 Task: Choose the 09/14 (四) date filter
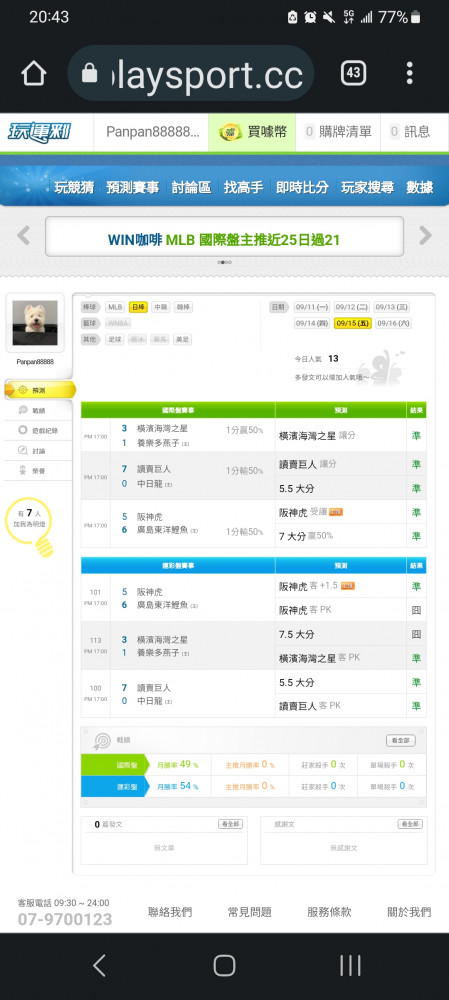pyautogui.click(x=312, y=323)
